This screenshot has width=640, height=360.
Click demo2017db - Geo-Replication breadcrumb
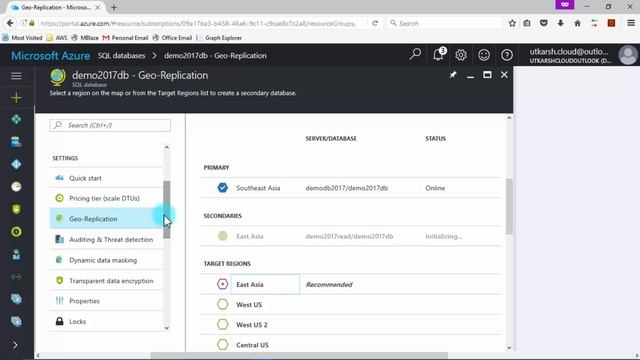215,56
